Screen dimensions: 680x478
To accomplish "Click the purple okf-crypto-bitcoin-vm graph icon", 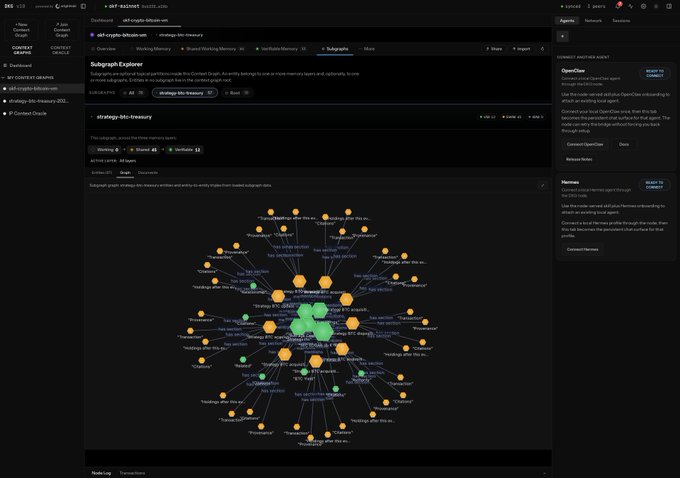I will click(92, 35).
